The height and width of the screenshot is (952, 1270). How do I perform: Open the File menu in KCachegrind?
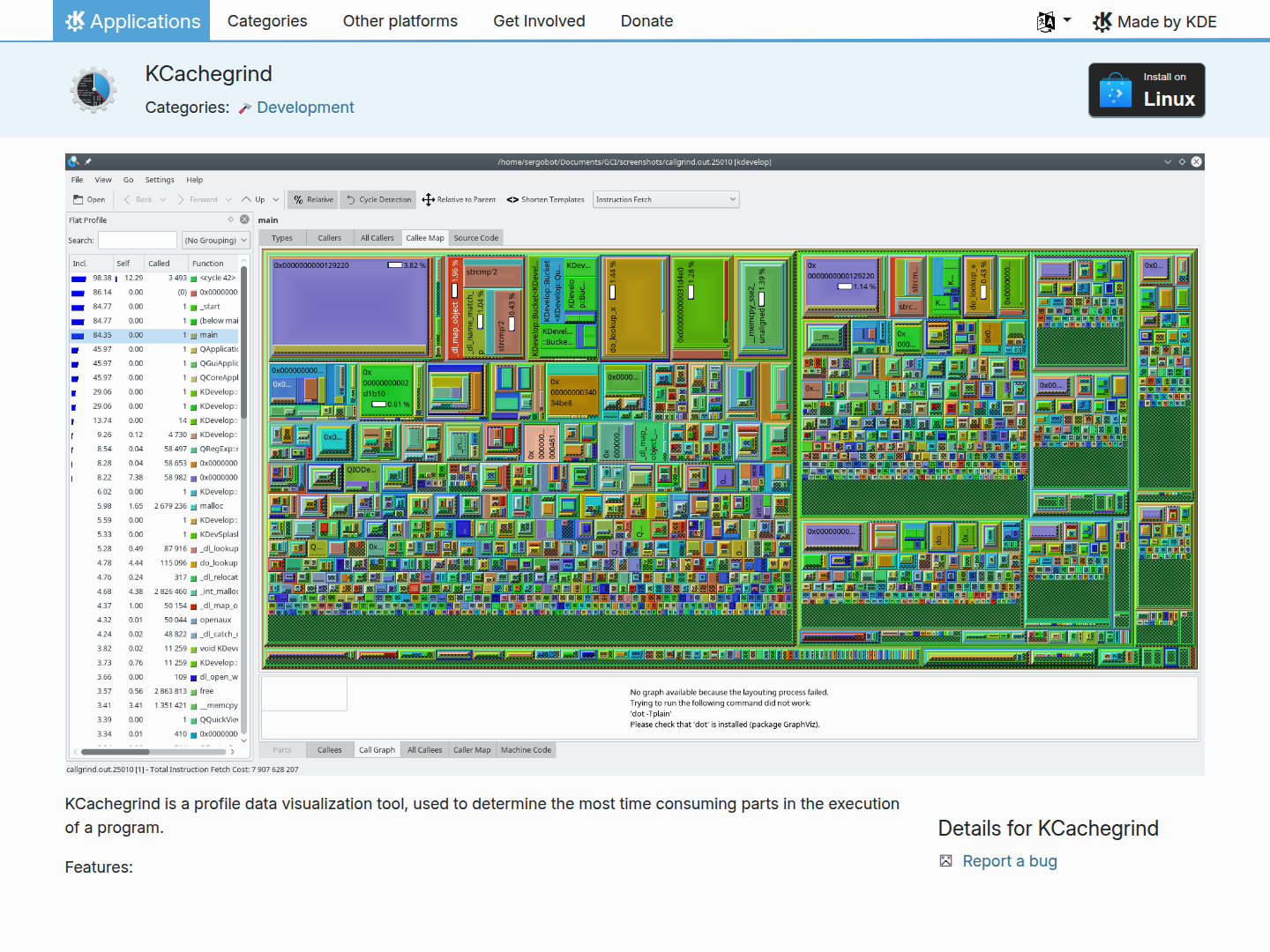tap(78, 180)
